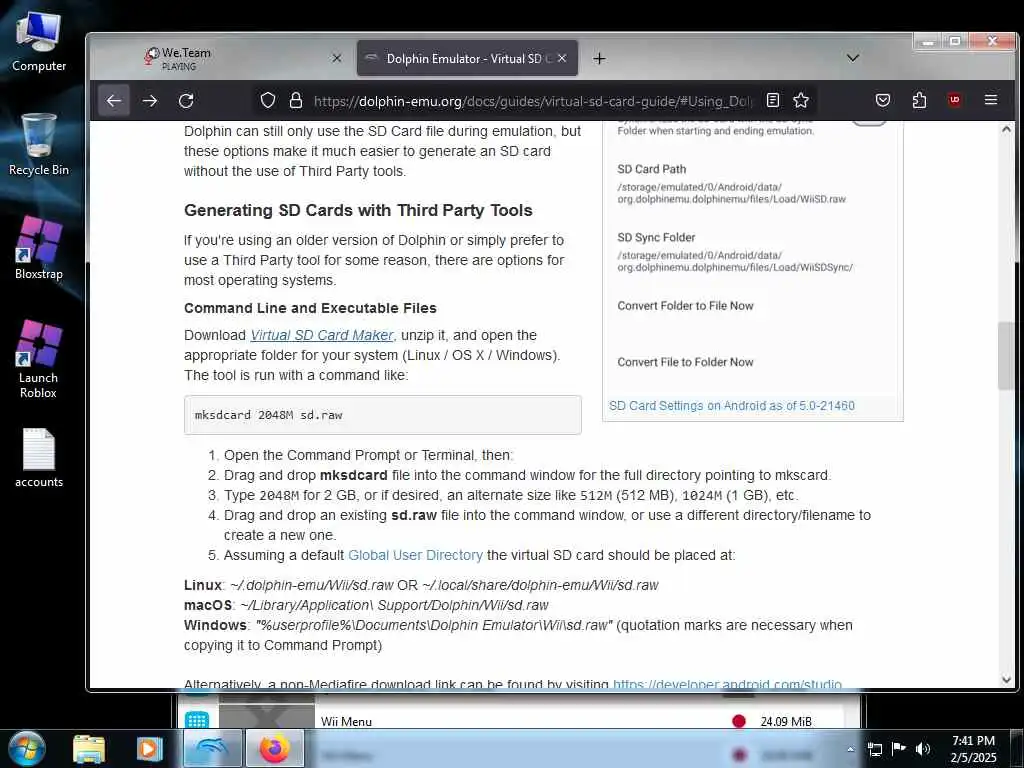Close the We.Team tab

pyautogui.click(x=336, y=58)
